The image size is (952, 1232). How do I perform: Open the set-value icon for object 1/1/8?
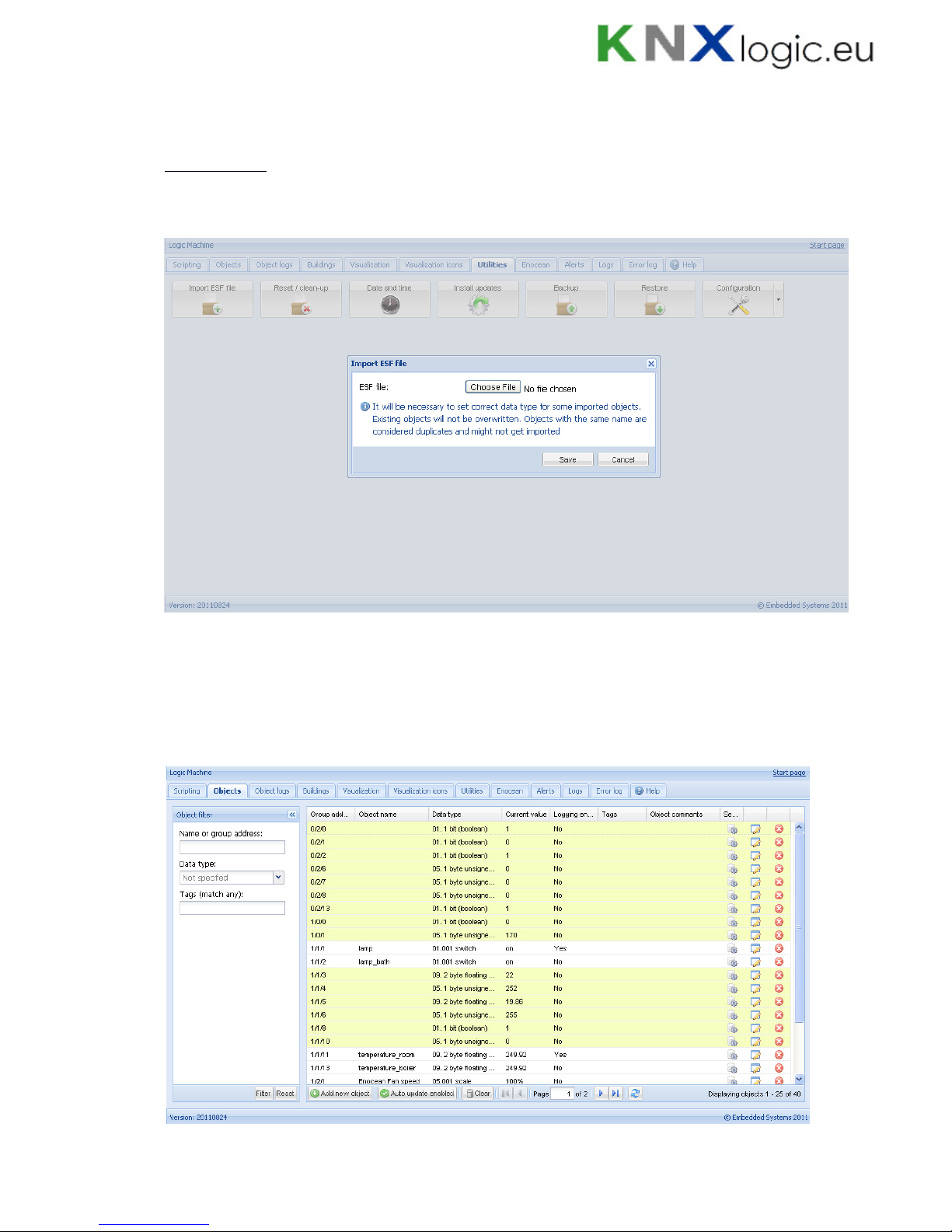tap(732, 1028)
